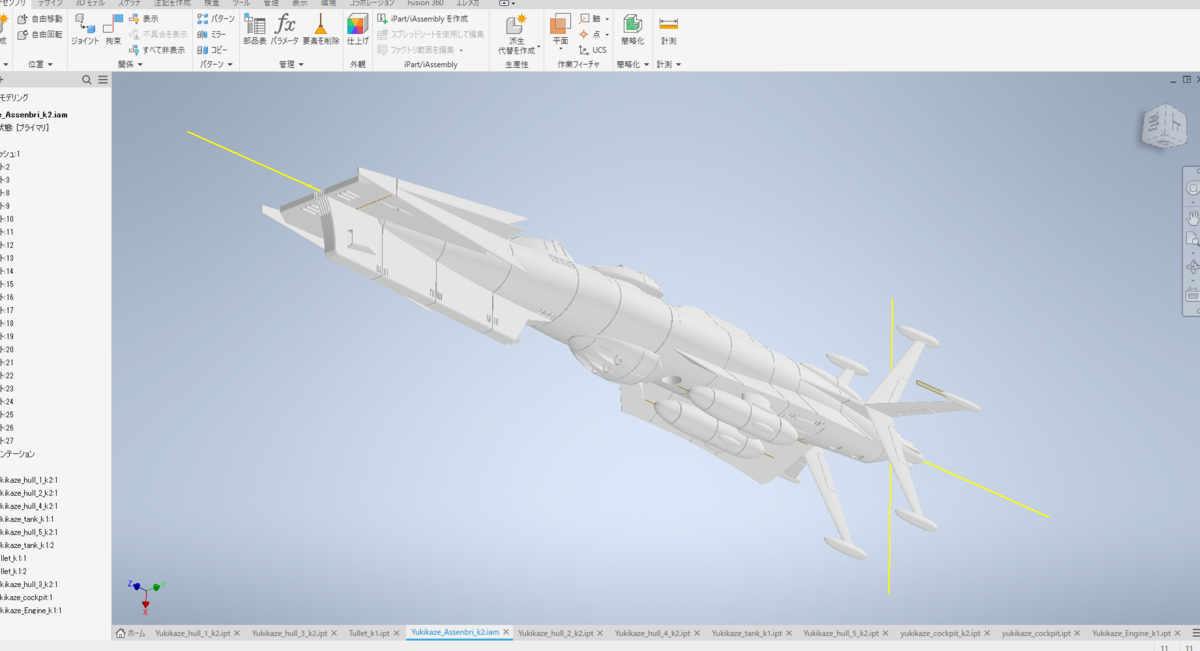Select Yukikaze_Engine_k:1:1 in browser tree
This screenshot has width=1200, height=651.
(x=31, y=610)
